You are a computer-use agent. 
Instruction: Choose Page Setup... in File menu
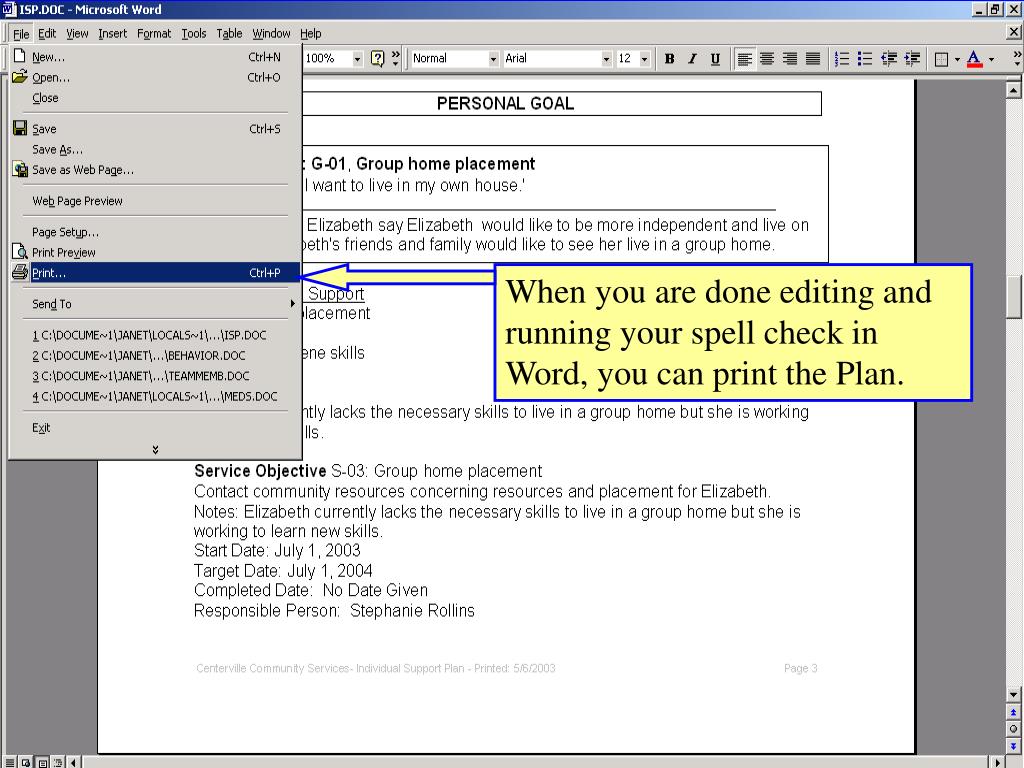pyautogui.click(x=66, y=232)
